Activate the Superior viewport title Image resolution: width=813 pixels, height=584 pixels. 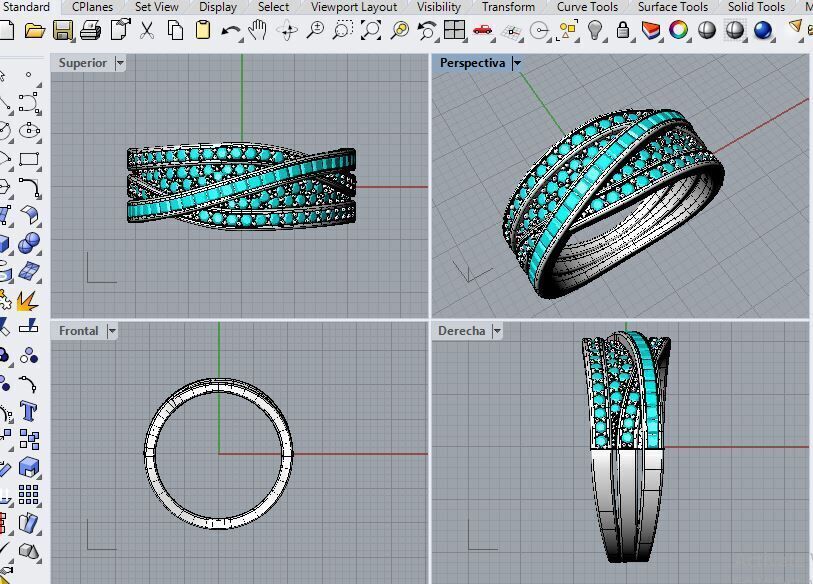click(82, 63)
